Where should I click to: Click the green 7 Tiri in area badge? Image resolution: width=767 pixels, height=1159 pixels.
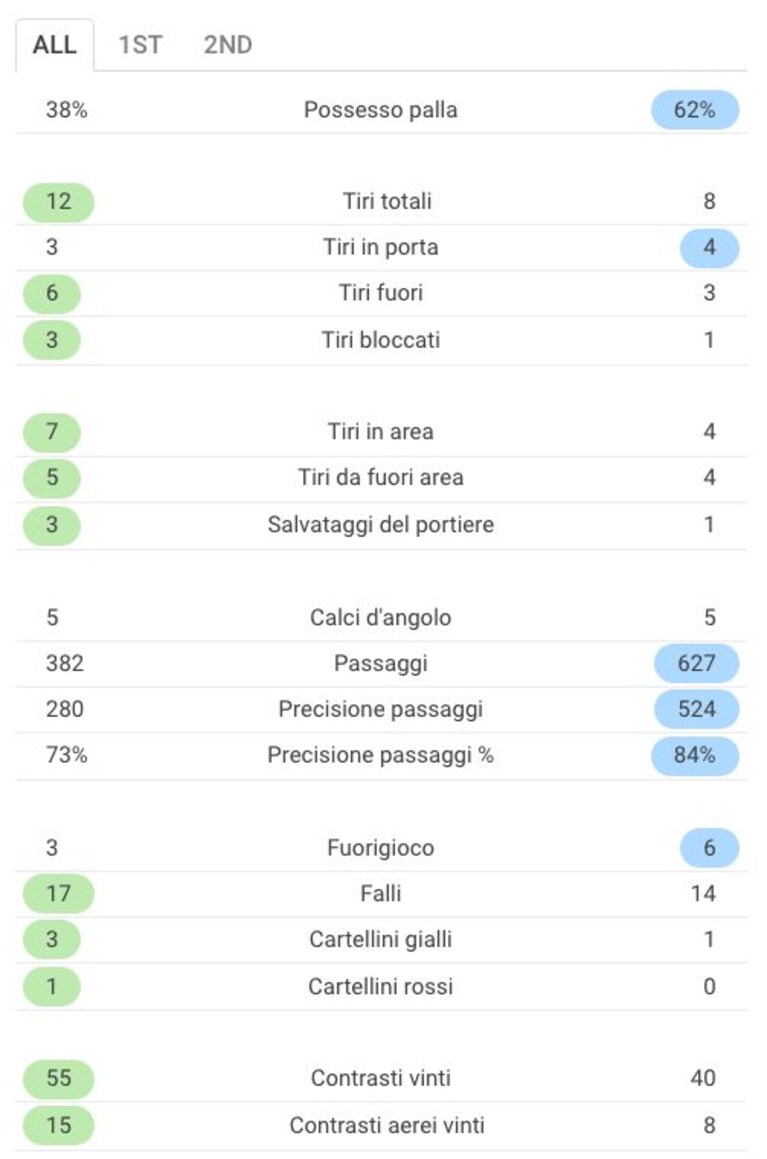52,432
